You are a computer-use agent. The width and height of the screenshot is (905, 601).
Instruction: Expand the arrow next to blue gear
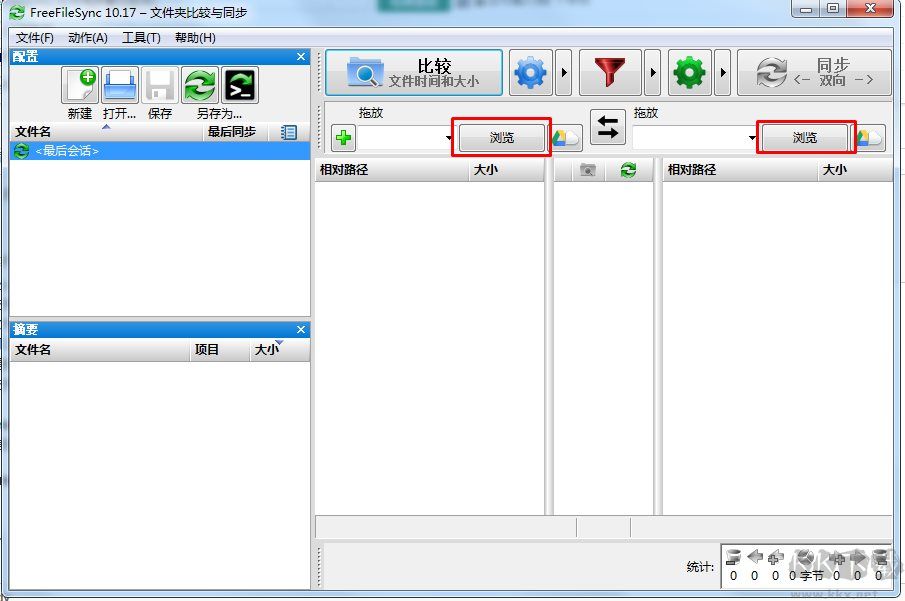coord(564,73)
